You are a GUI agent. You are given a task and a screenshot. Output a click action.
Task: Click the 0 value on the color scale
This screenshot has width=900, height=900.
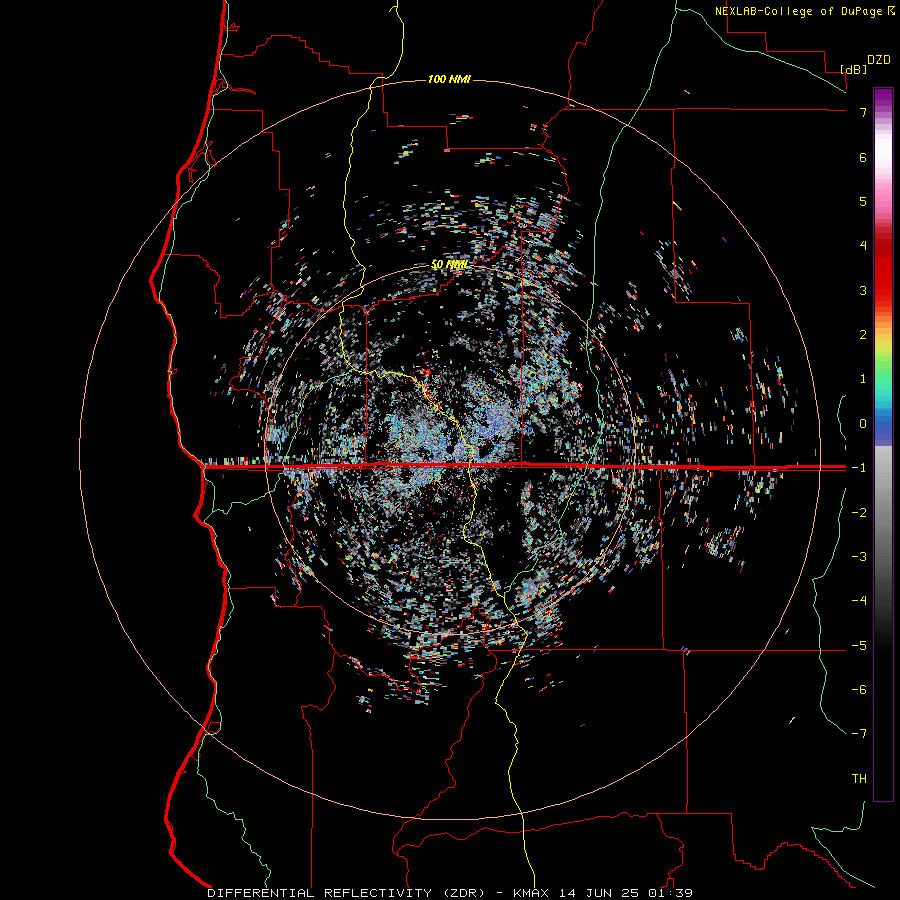[863, 424]
